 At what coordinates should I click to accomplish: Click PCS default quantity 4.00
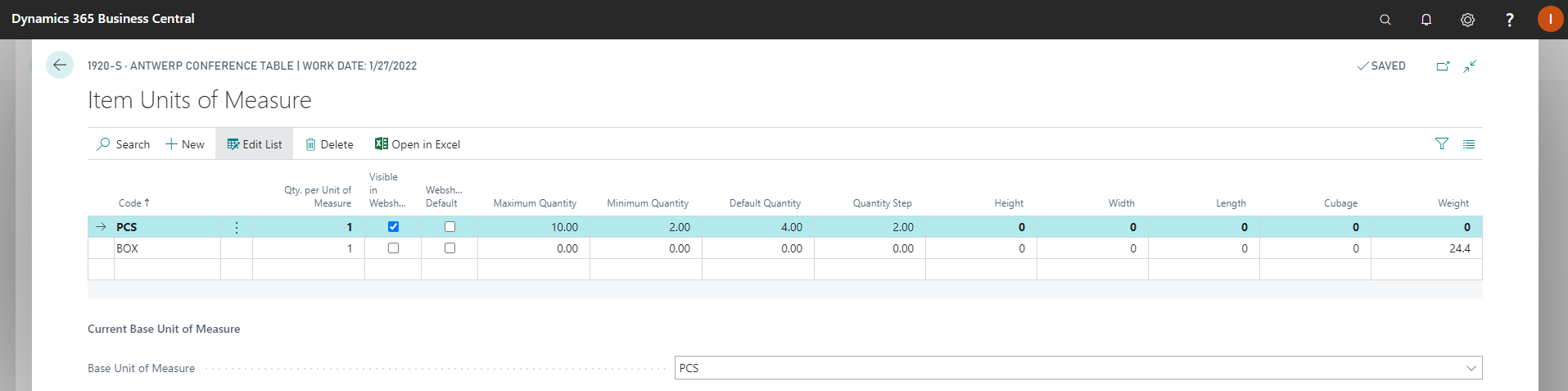(x=758, y=227)
